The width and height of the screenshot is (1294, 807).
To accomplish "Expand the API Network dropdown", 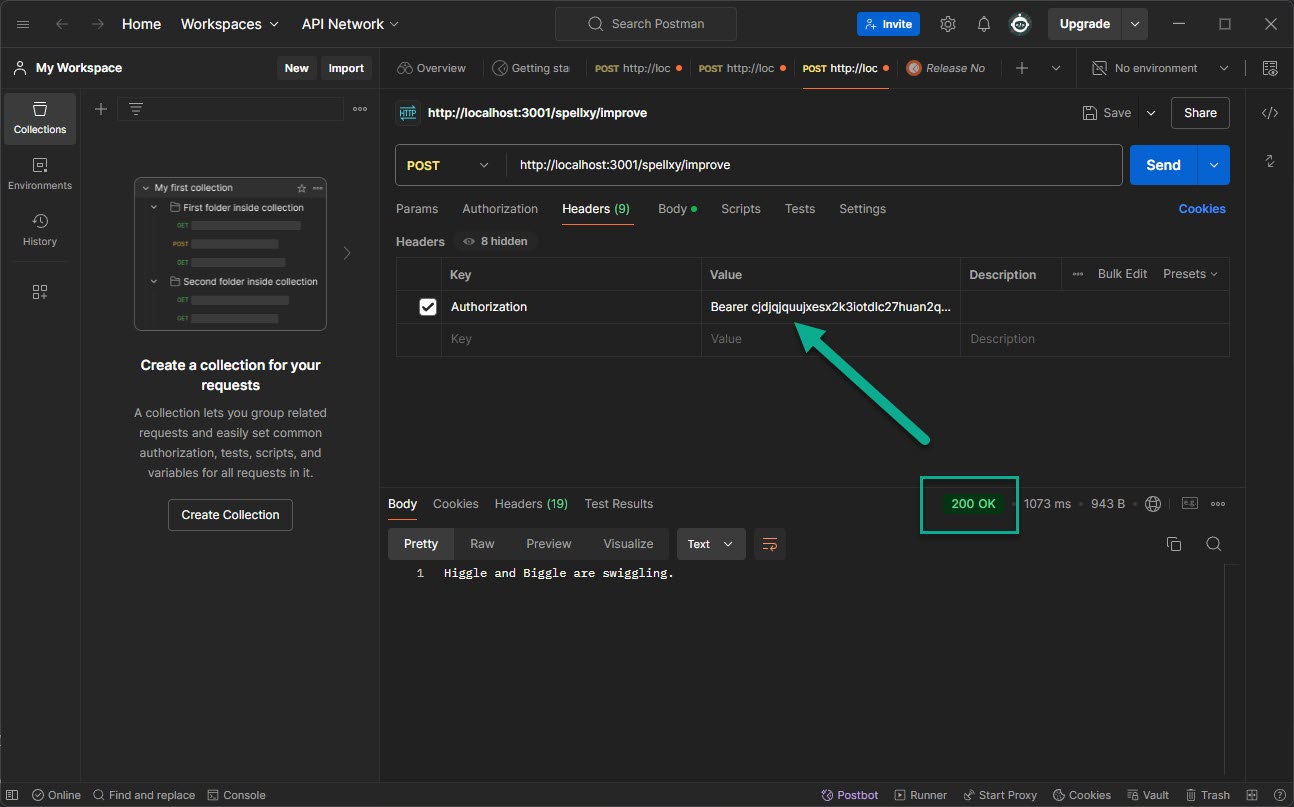I will [350, 24].
